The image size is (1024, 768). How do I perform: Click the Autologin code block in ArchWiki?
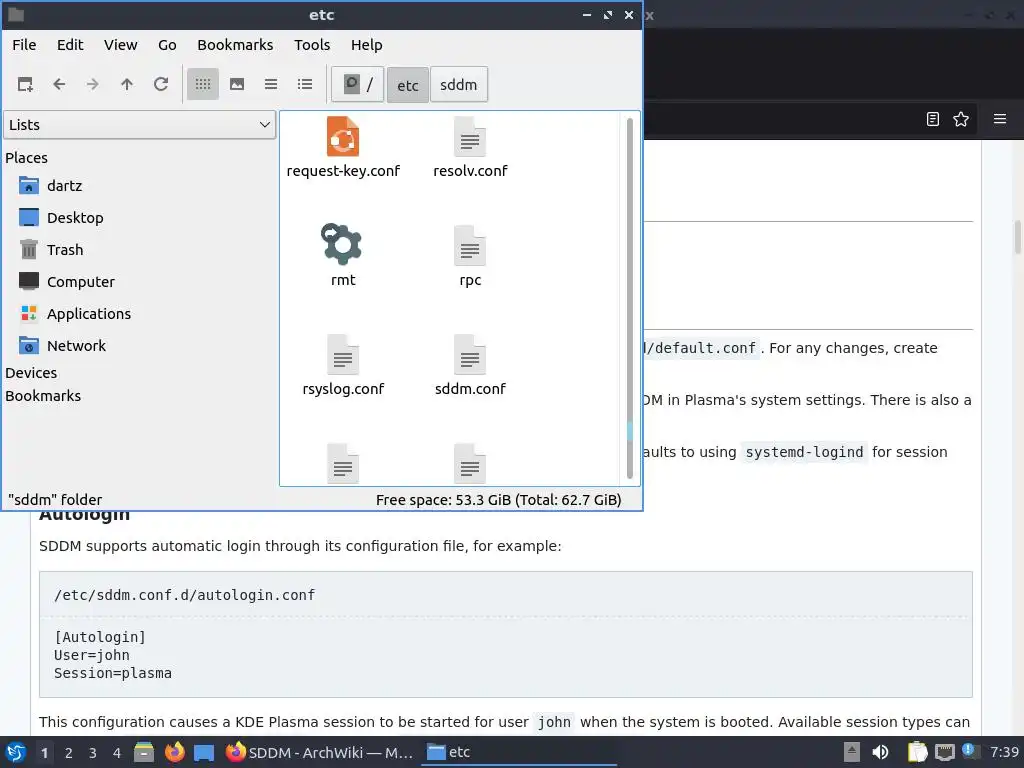click(x=505, y=634)
